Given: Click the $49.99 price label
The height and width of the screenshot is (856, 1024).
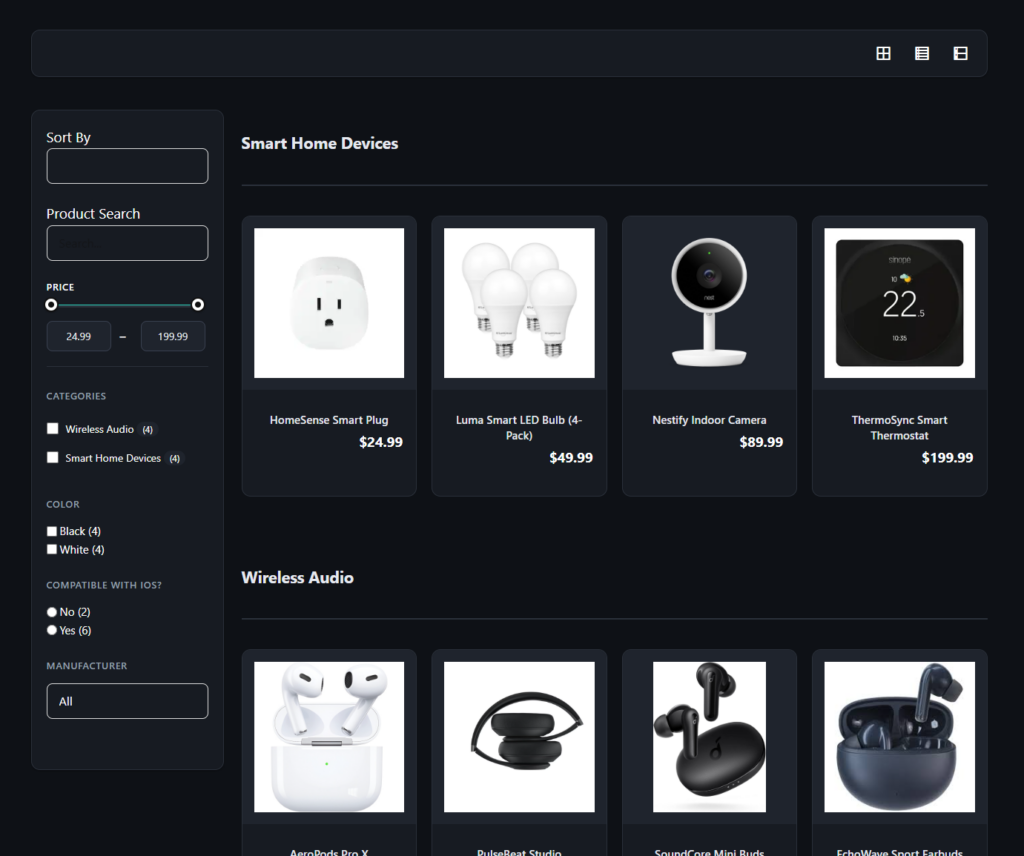Looking at the screenshot, I should click(571, 458).
